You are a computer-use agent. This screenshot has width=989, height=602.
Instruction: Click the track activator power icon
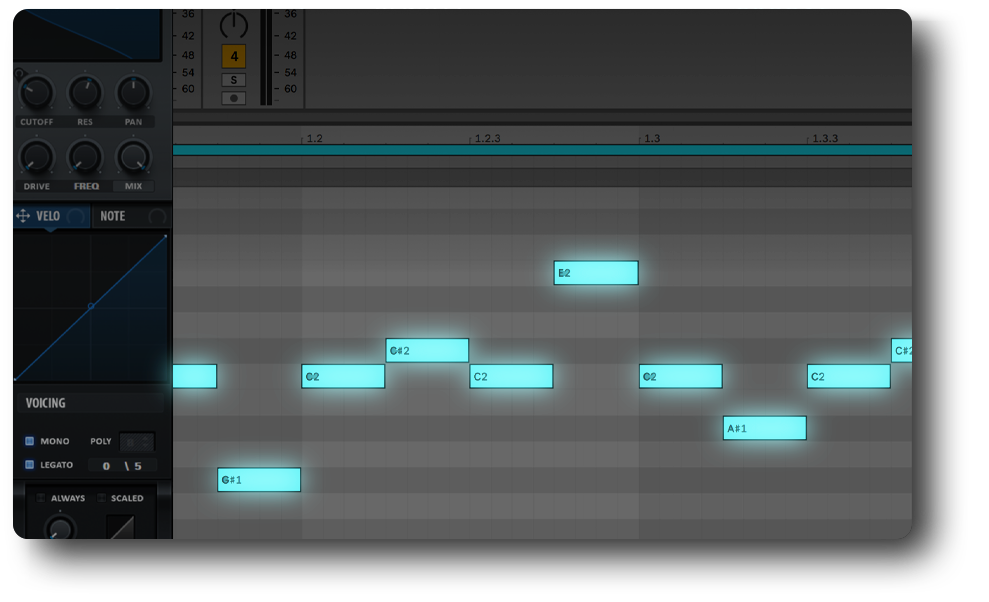tap(233, 26)
